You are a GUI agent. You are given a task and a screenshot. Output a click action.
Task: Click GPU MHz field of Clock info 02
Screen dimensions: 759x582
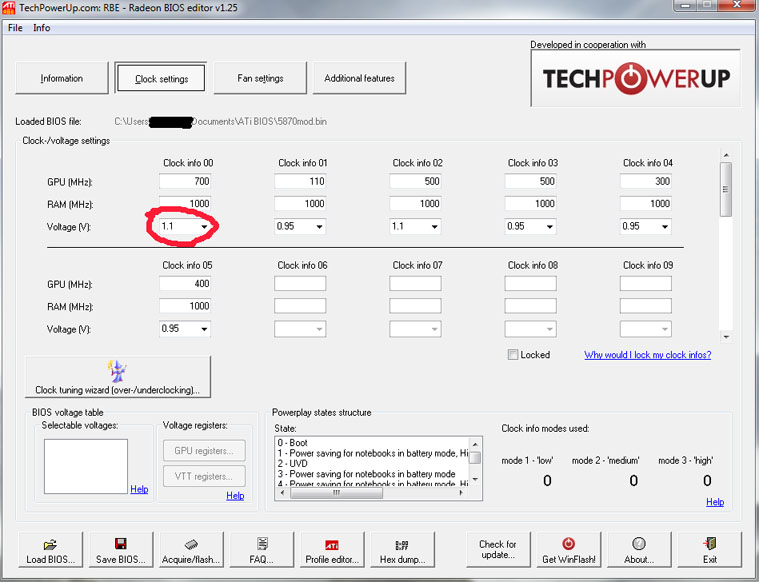click(415, 181)
